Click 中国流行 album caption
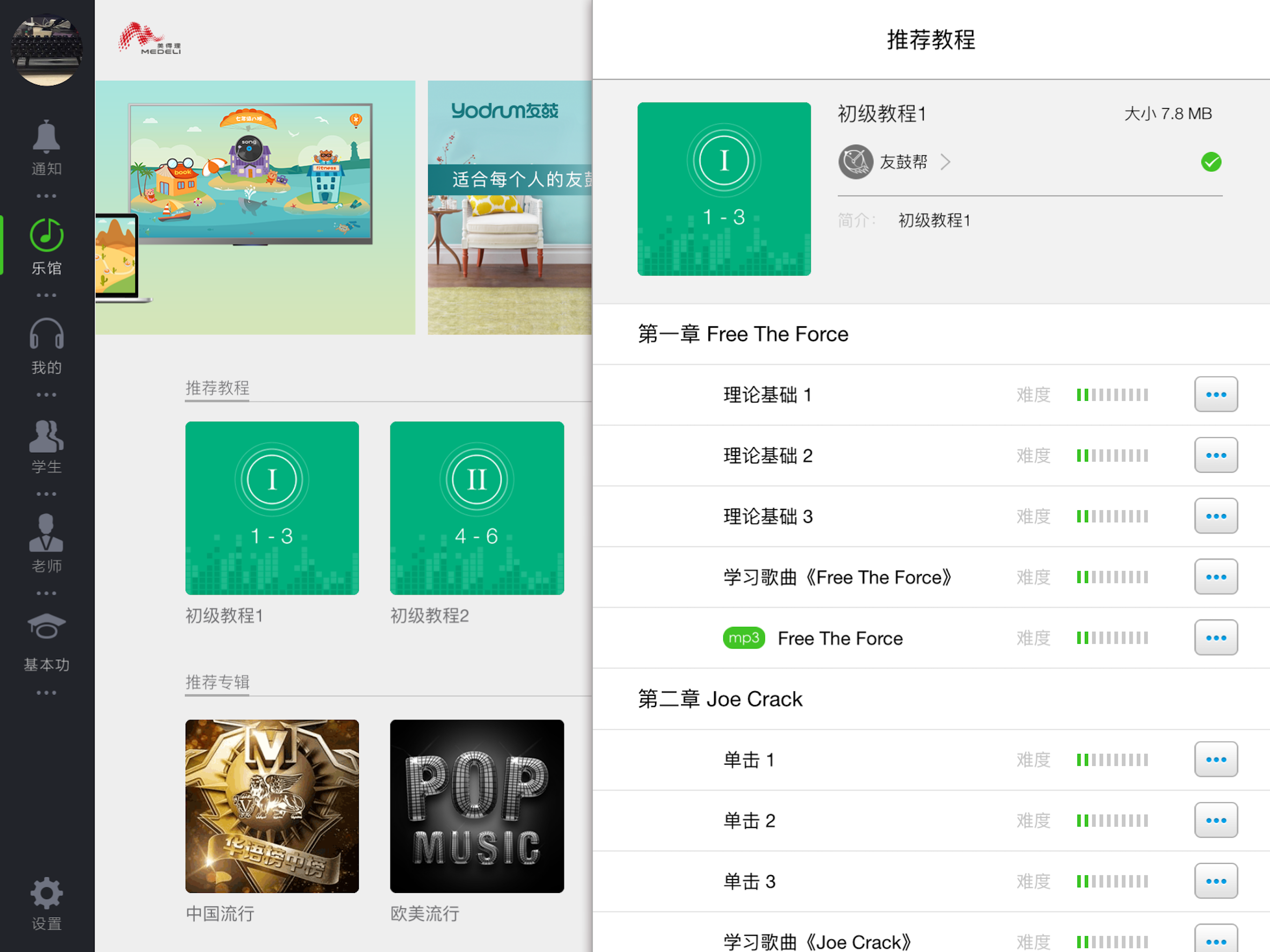 [220, 913]
